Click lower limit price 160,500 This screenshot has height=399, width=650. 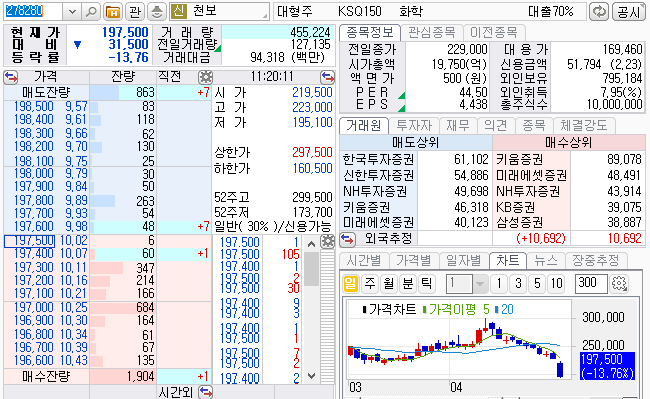[312, 169]
